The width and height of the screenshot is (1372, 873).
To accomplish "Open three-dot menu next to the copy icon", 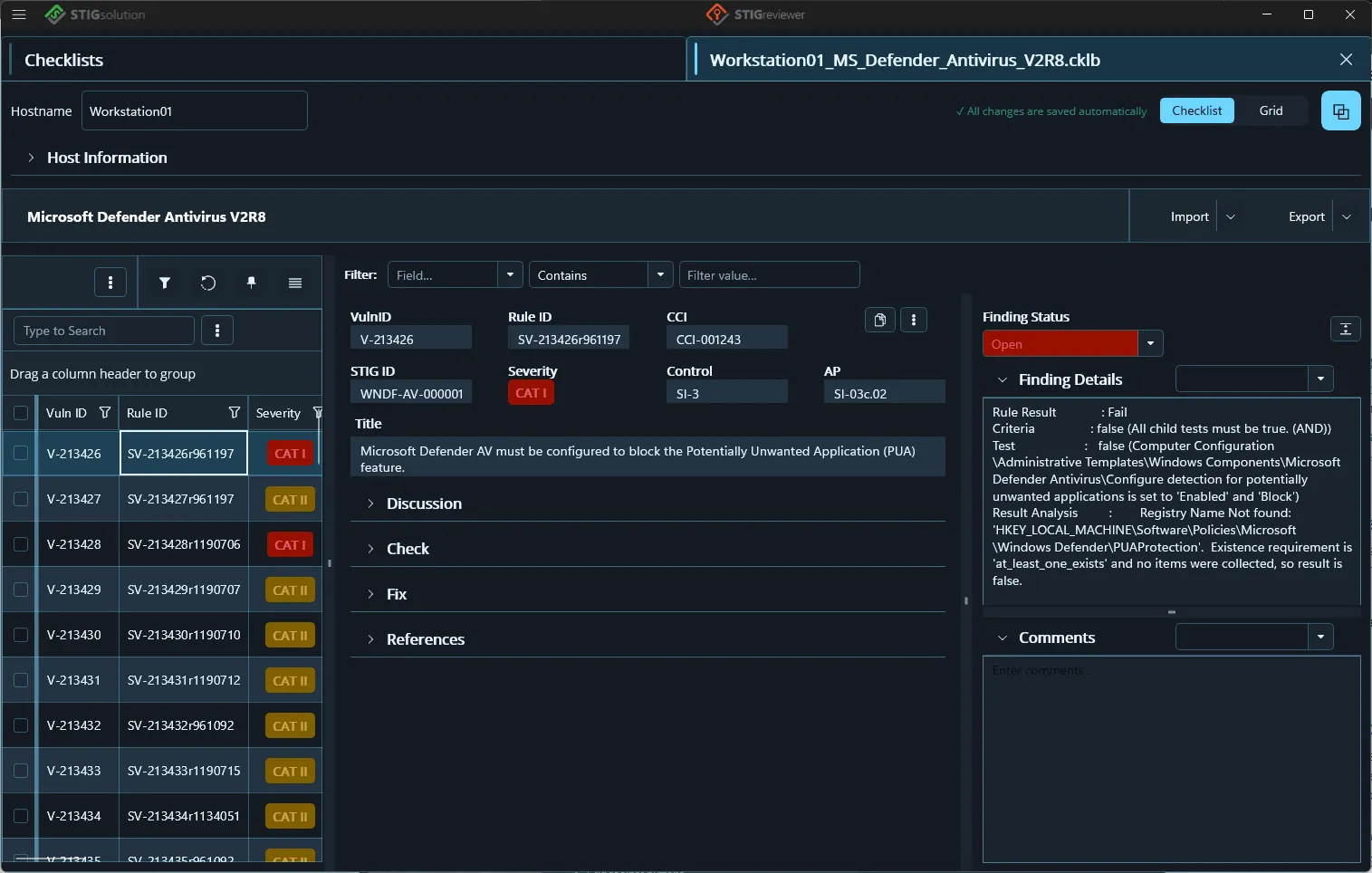I will pyautogui.click(x=914, y=320).
